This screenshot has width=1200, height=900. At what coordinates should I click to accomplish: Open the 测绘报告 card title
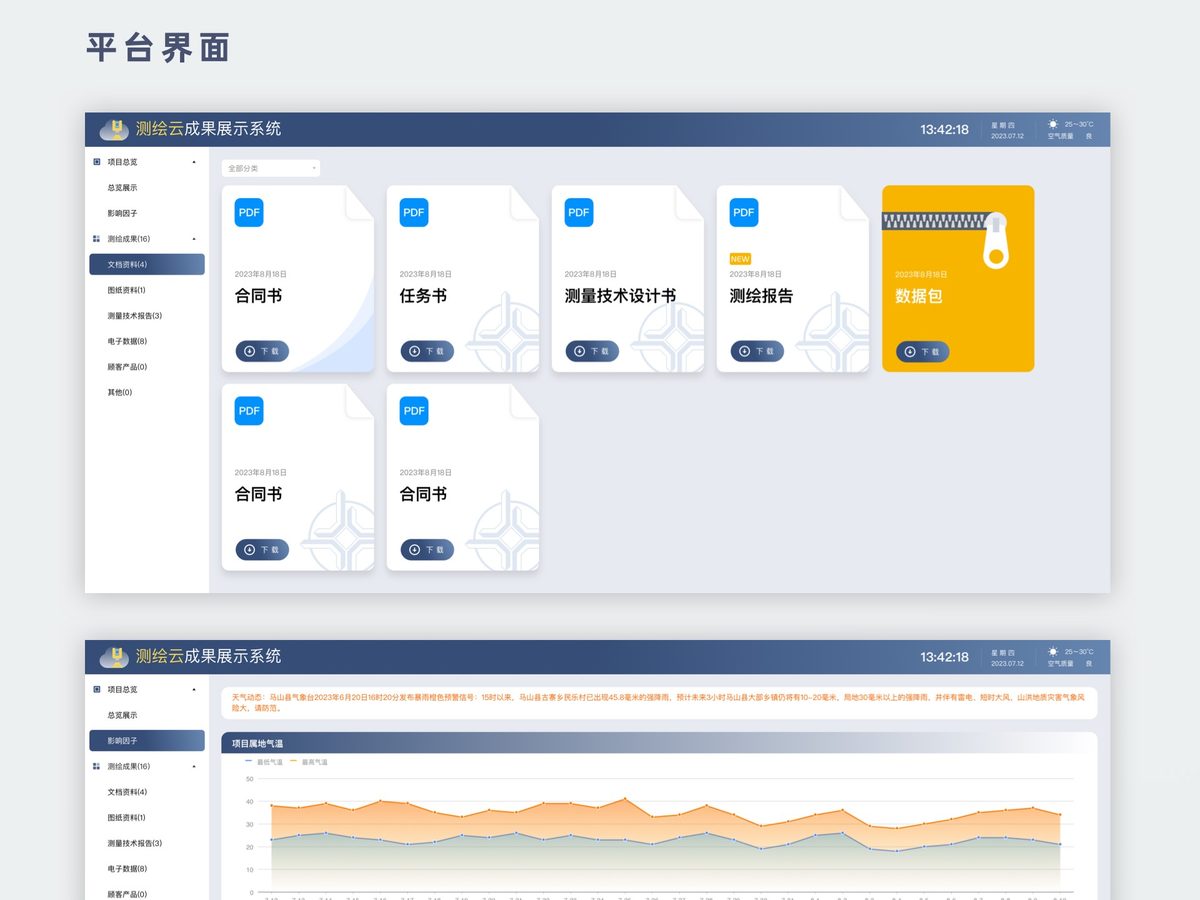pyautogui.click(x=761, y=296)
